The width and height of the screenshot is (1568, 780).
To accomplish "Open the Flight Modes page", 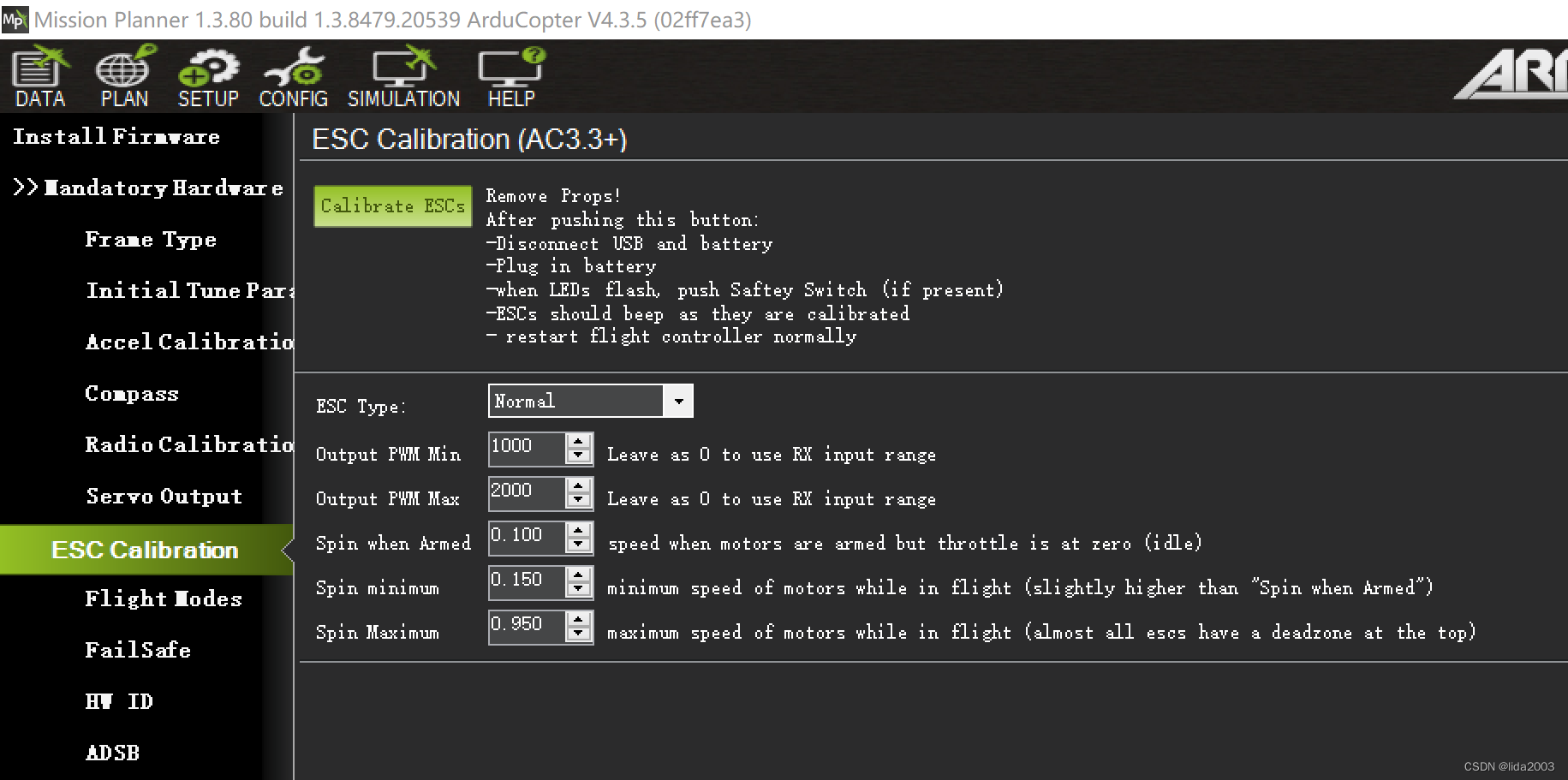I will click(x=164, y=599).
